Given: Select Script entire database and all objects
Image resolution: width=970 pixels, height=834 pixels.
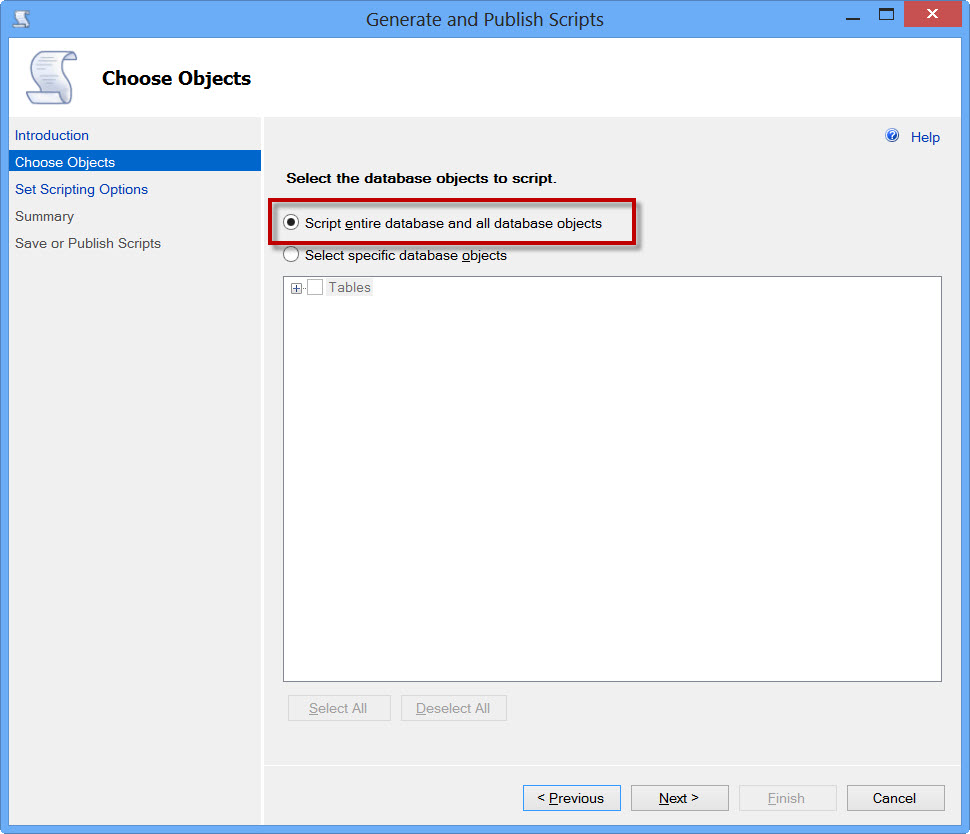Looking at the screenshot, I should 291,223.
